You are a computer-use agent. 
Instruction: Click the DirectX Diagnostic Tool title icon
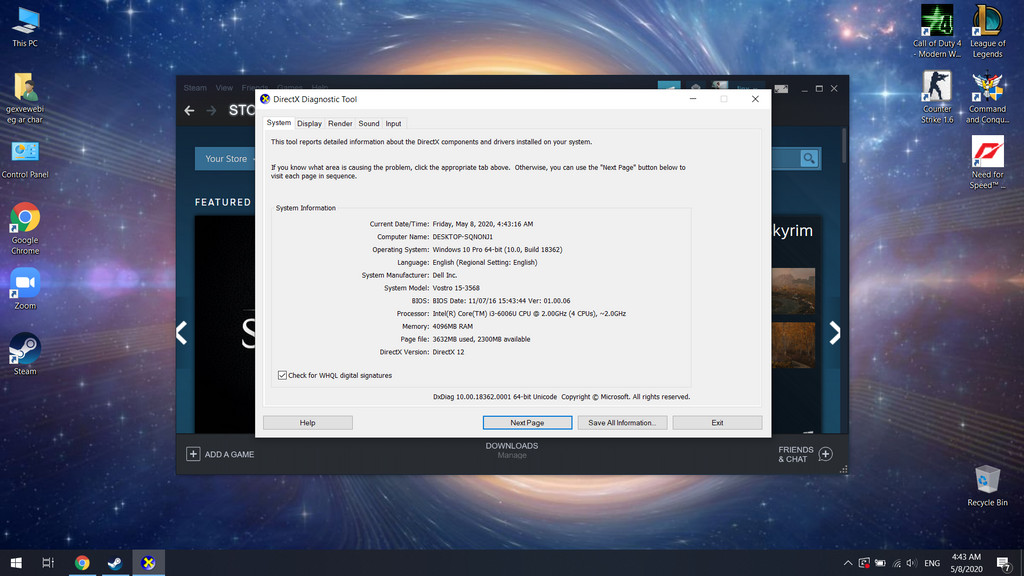pos(264,99)
